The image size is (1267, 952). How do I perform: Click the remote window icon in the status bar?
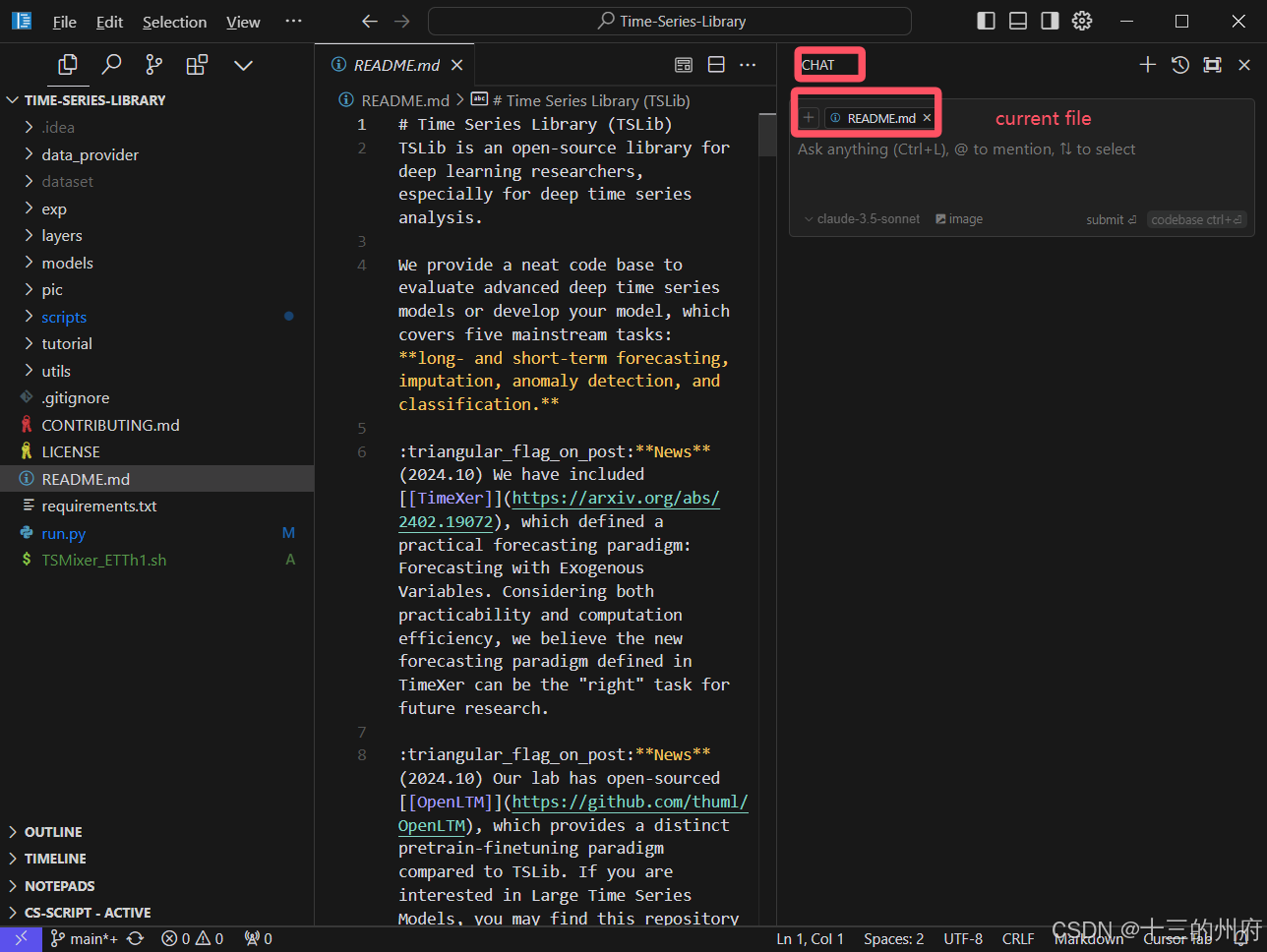click(21, 939)
